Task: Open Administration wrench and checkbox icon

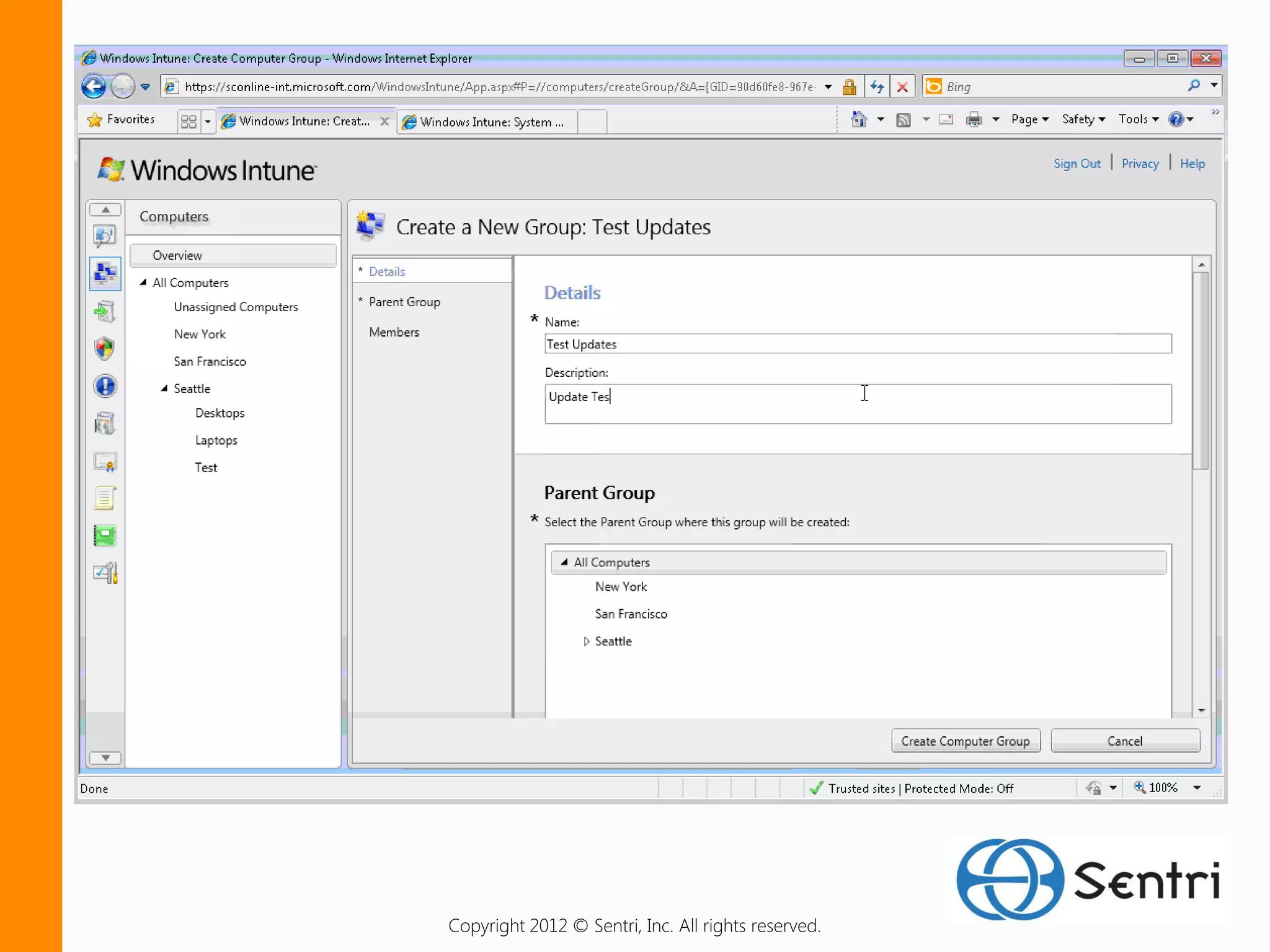Action: 105,573
